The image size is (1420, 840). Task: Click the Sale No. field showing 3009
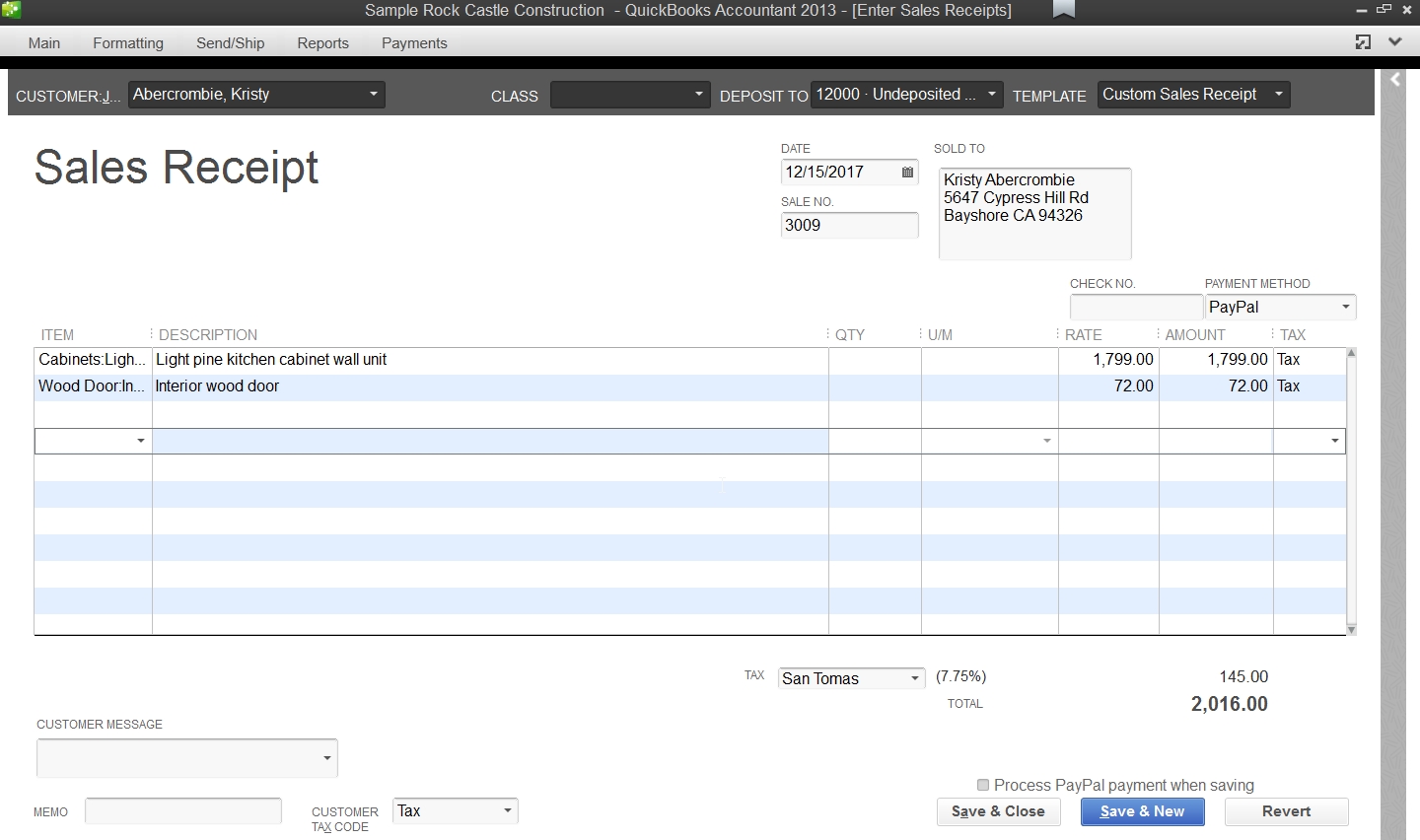coord(849,225)
